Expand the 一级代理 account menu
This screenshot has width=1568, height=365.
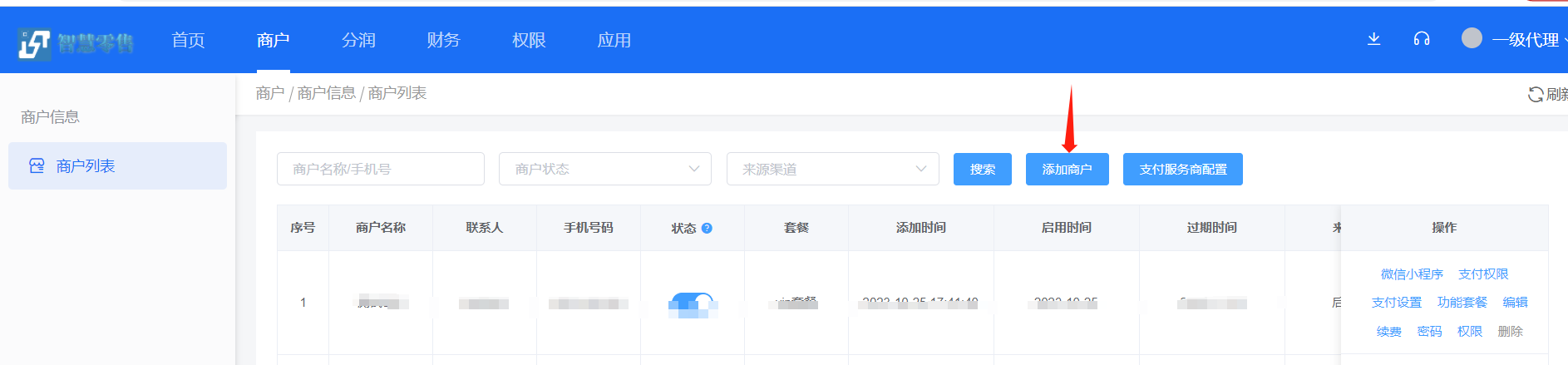(1528, 39)
